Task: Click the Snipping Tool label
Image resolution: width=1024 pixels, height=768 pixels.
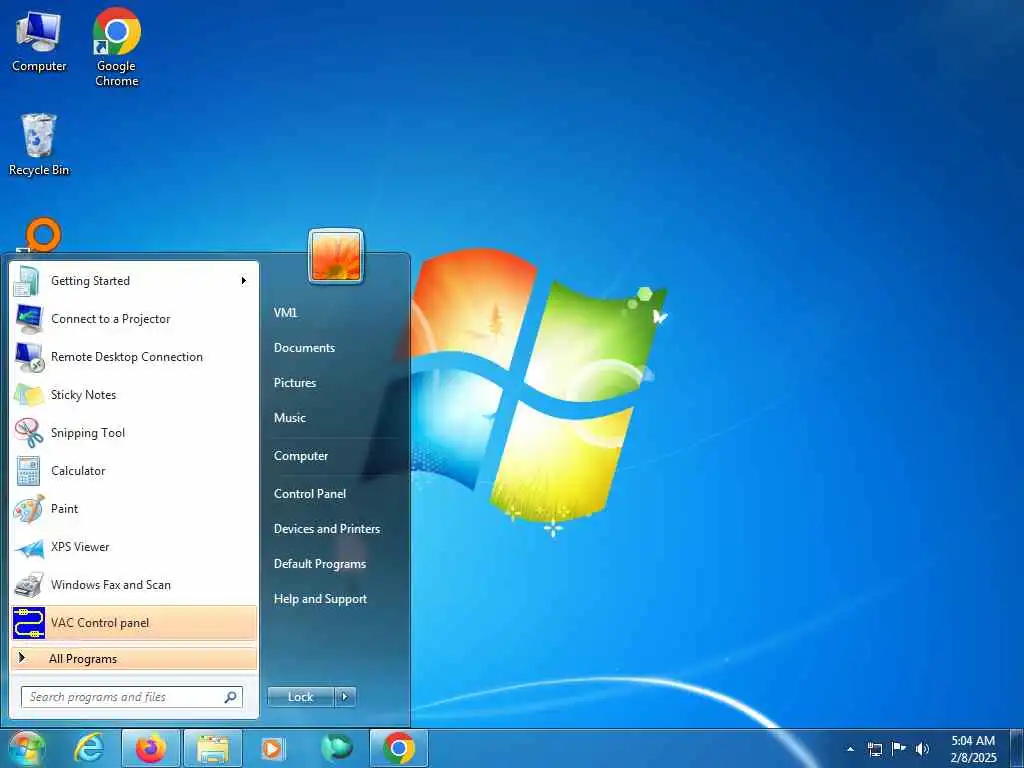Action: [88, 433]
